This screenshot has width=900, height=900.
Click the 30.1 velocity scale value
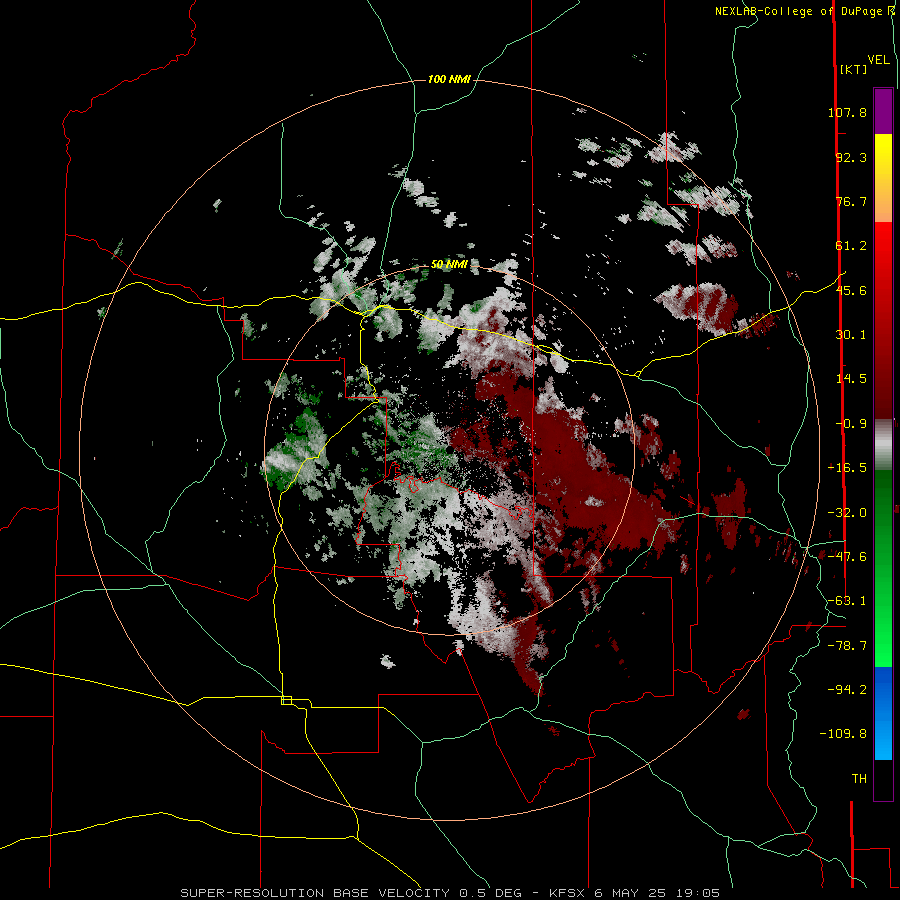[x=851, y=335]
